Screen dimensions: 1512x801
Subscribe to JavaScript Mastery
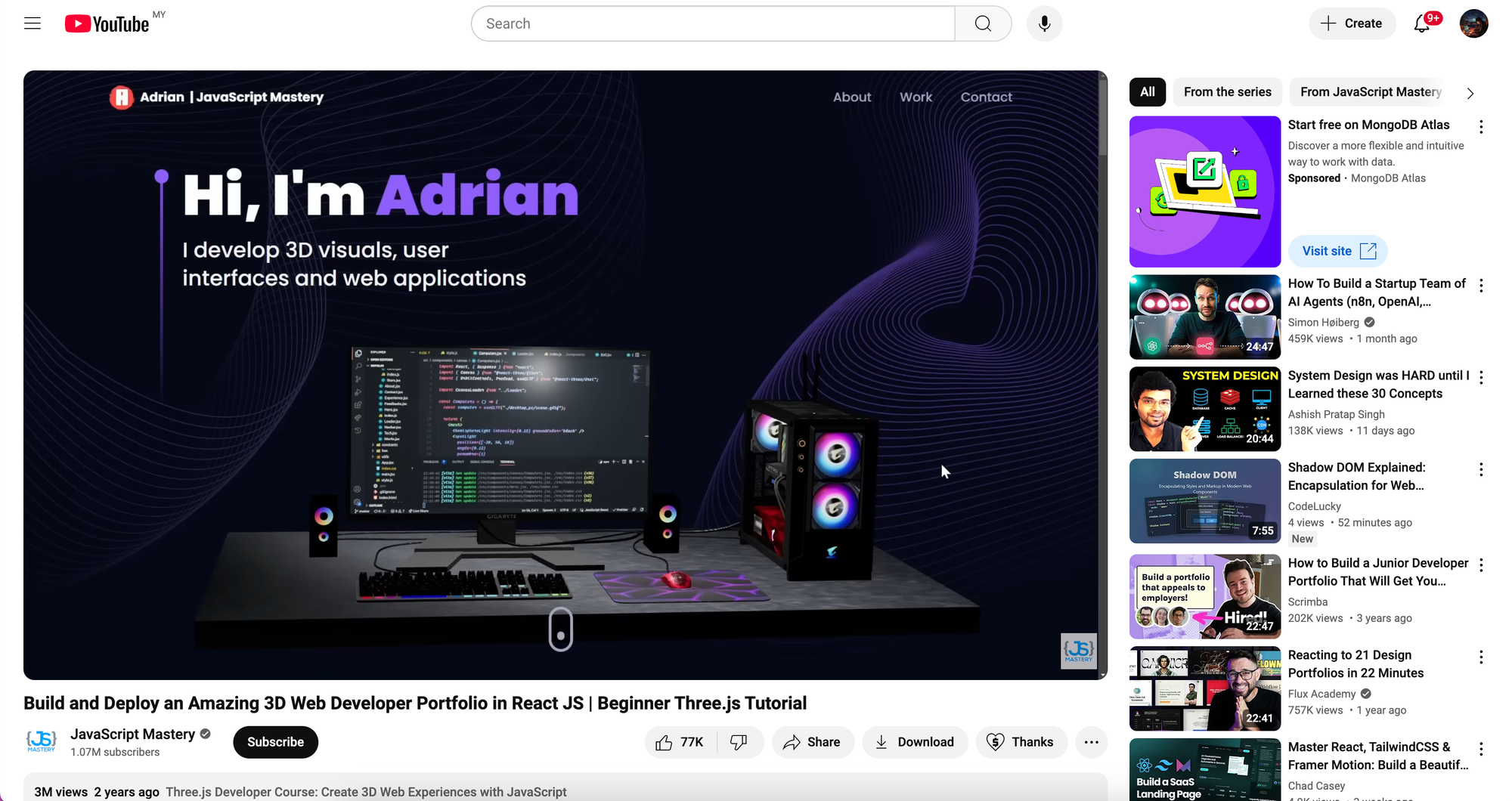pos(275,742)
